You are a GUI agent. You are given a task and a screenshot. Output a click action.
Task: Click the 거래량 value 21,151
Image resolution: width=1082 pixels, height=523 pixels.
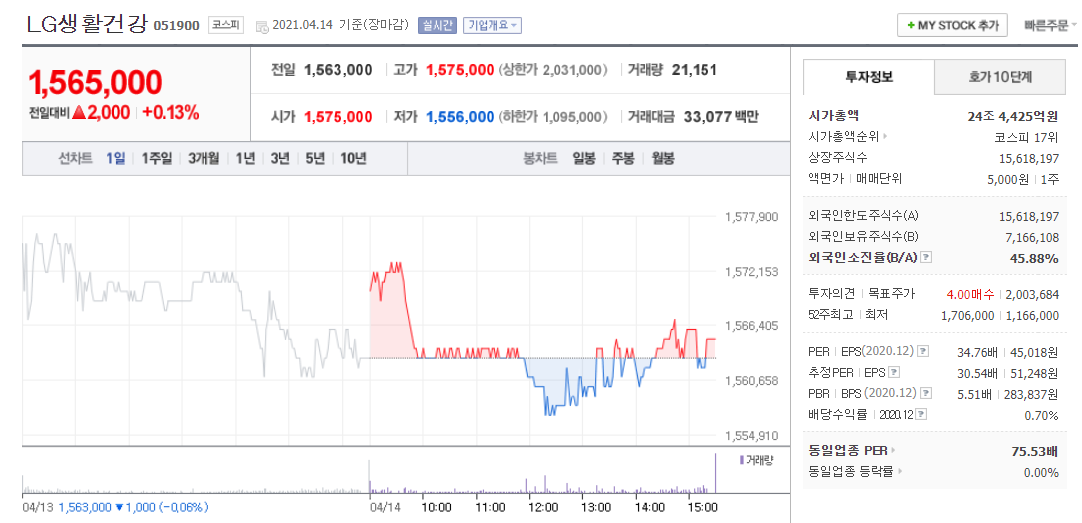click(694, 70)
